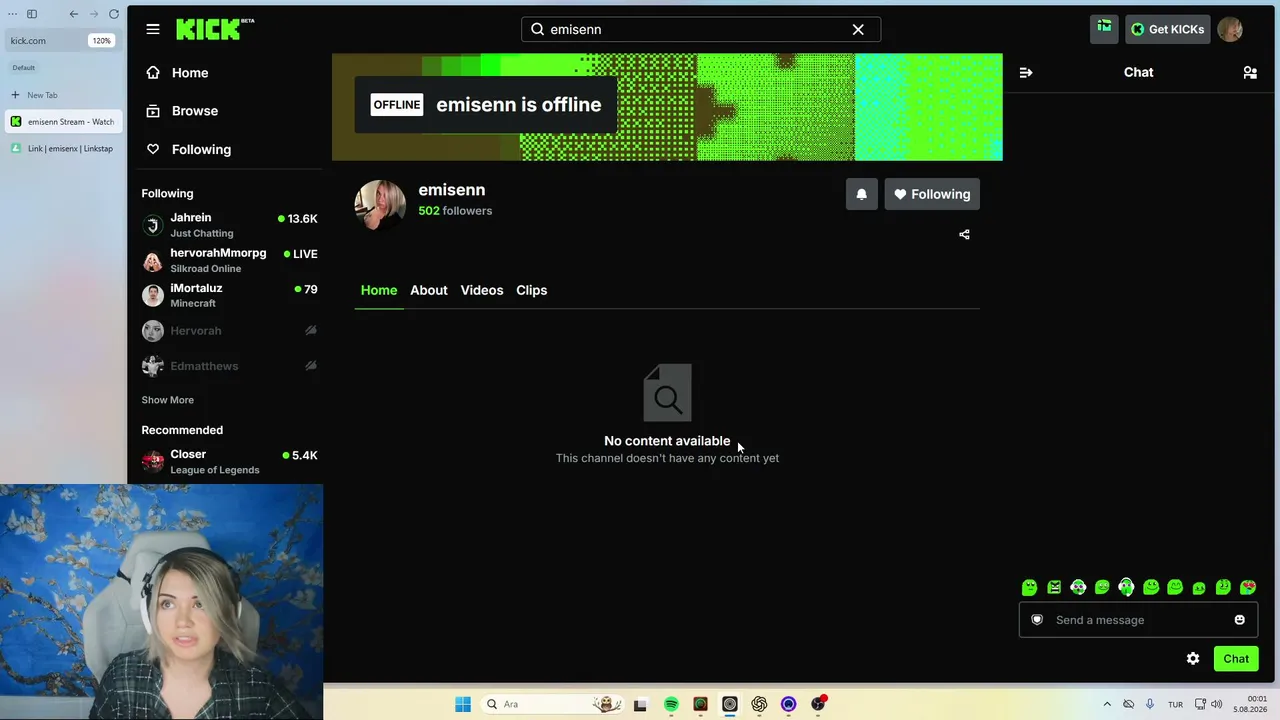Open the TUR language switcher

coord(1175,704)
